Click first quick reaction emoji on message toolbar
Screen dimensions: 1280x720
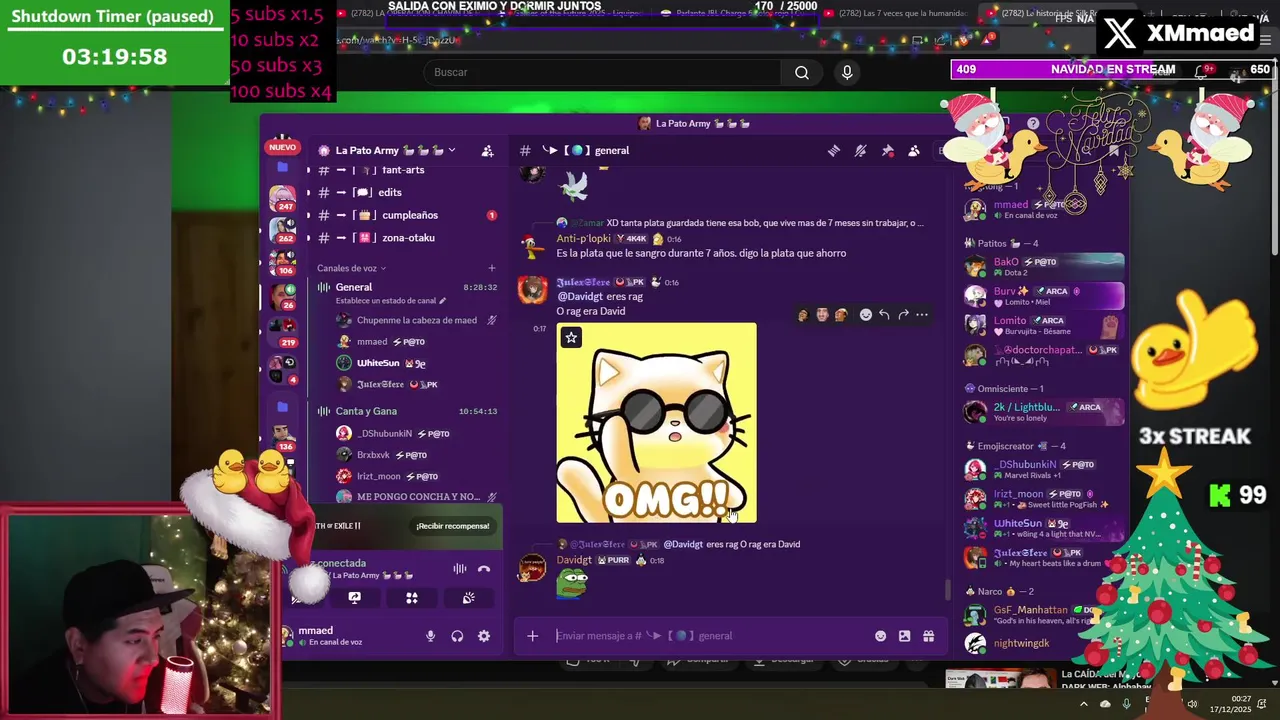coord(803,315)
